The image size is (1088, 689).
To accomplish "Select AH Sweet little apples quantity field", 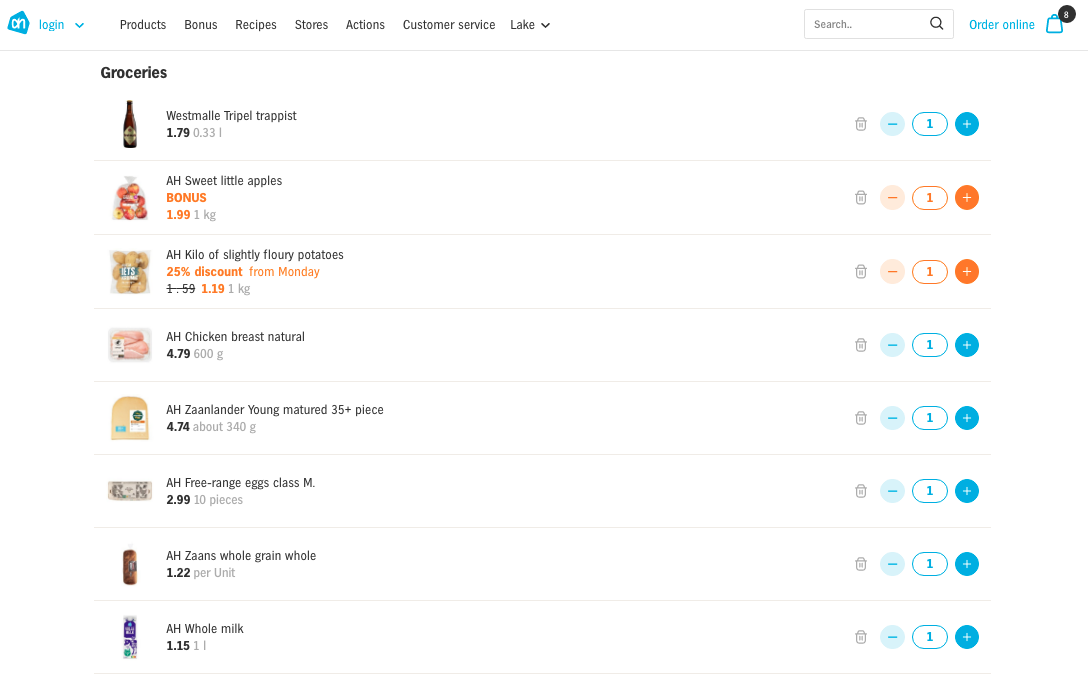I will pos(930,198).
